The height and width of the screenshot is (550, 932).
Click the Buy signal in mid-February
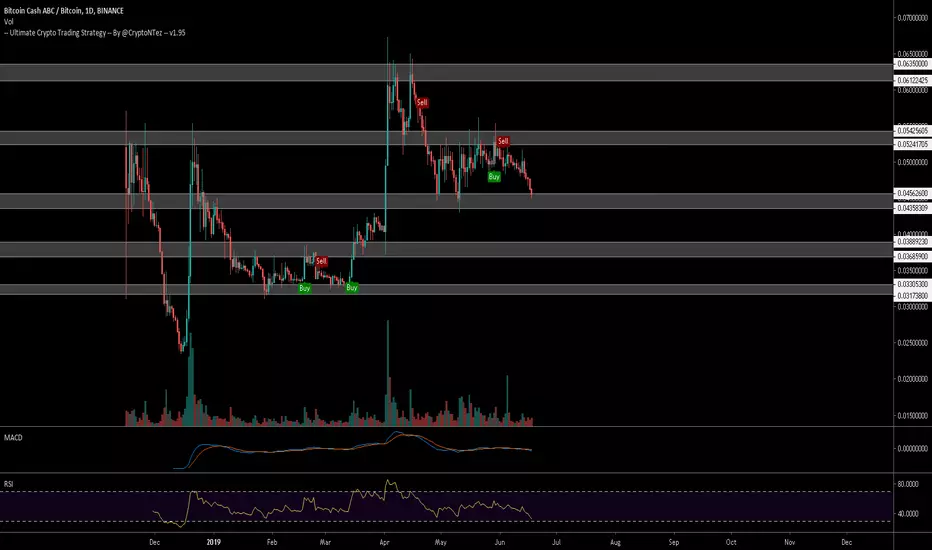tap(304, 288)
